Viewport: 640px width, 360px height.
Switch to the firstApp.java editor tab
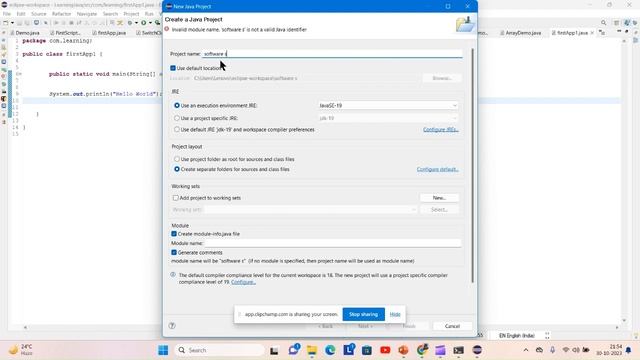pyautogui.click(x=109, y=33)
